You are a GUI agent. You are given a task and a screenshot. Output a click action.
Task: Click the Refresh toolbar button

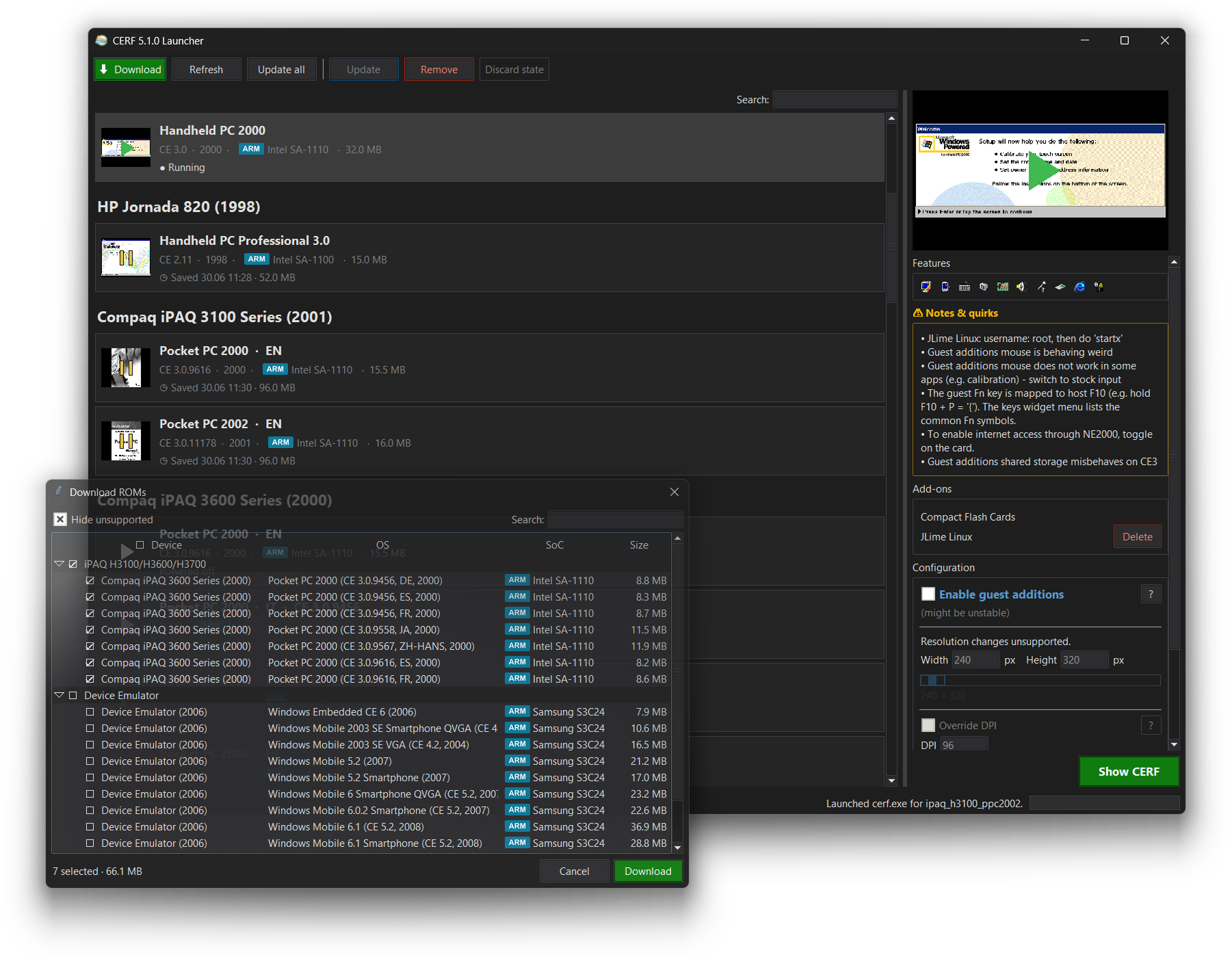[206, 69]
